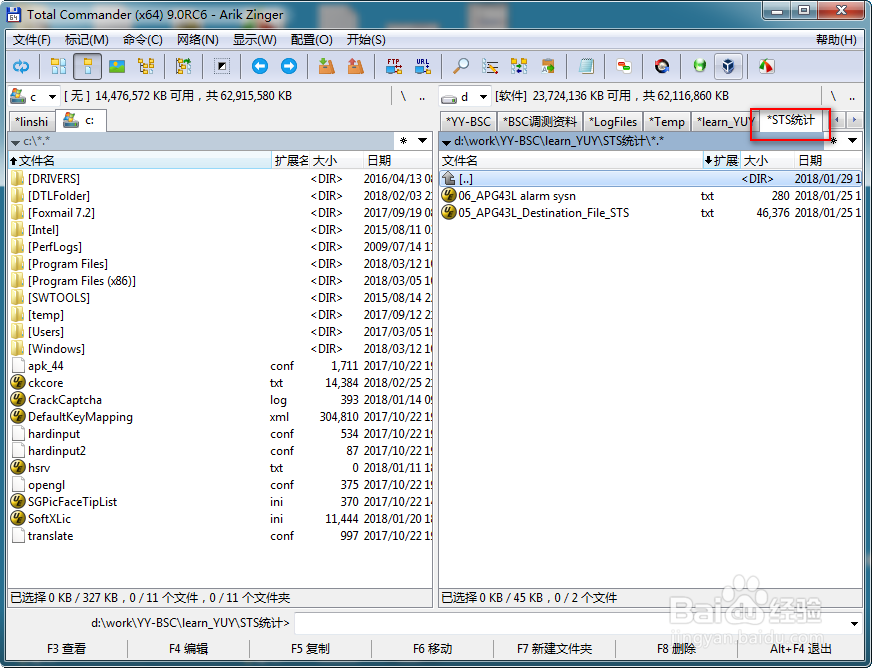Open the multi-rename tool icon
The image size is (872, 668).
490,67
